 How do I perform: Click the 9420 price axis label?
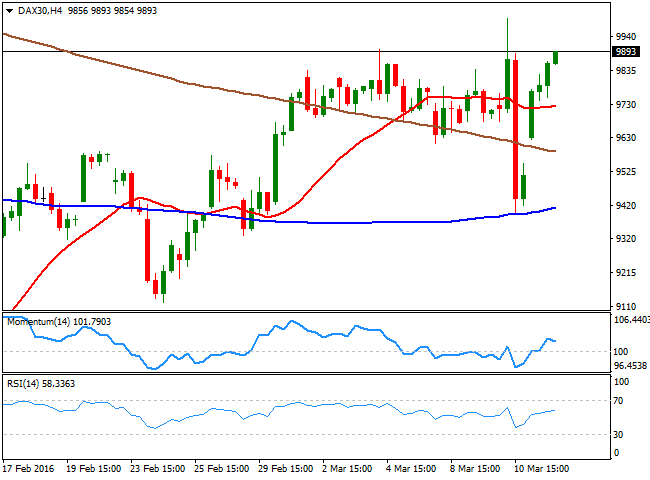[626, 205]
